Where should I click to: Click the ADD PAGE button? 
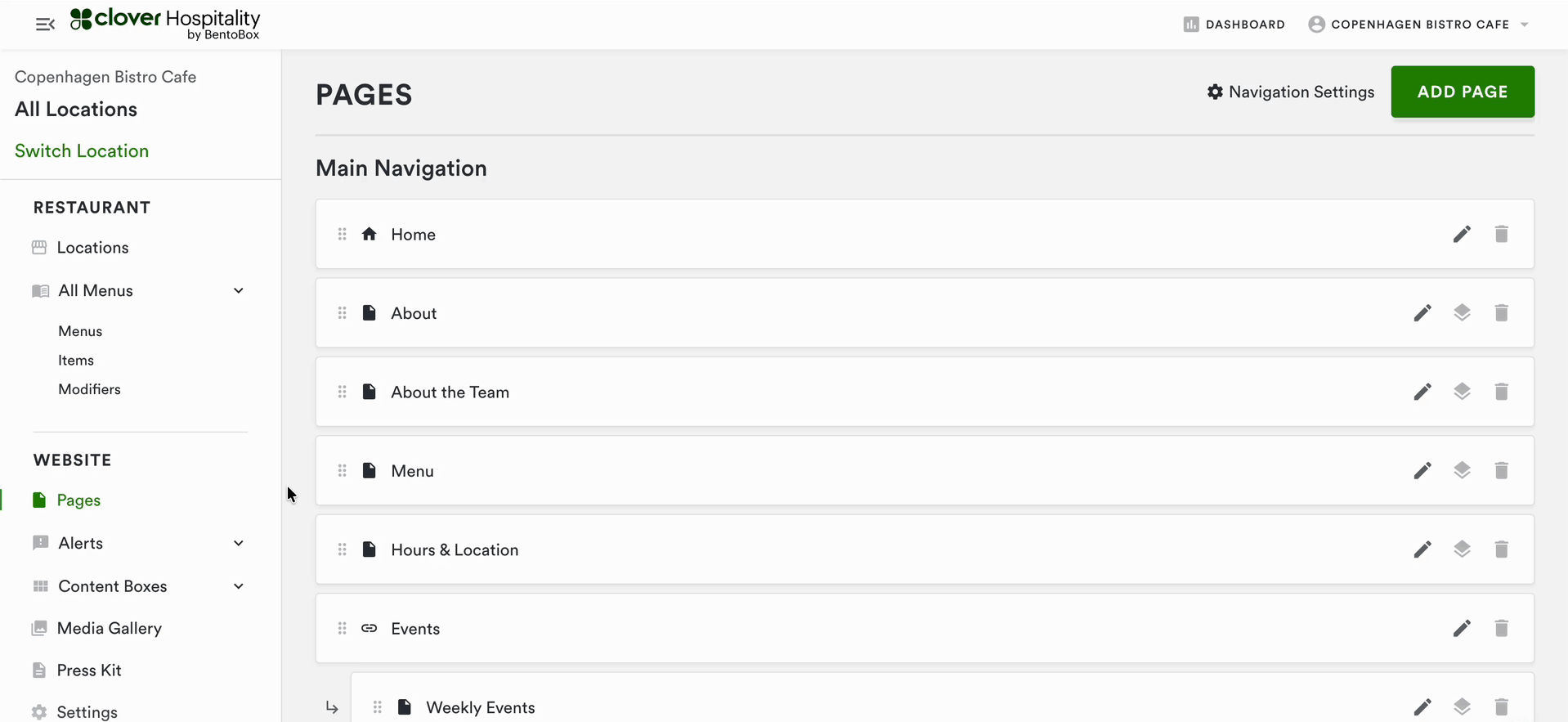click(x=1462, y=92)
